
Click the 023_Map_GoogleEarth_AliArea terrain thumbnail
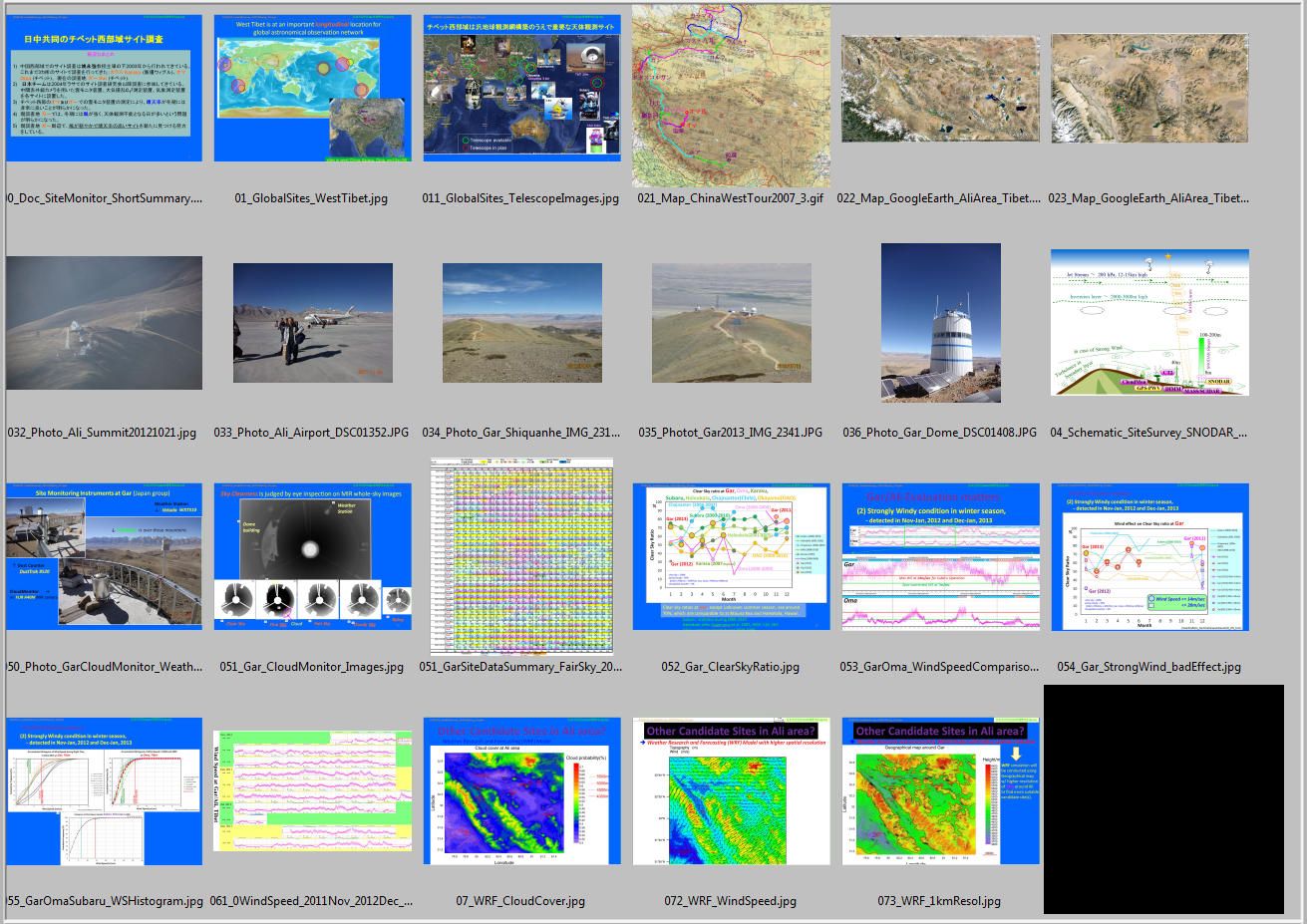click(x=1148, y=88)
